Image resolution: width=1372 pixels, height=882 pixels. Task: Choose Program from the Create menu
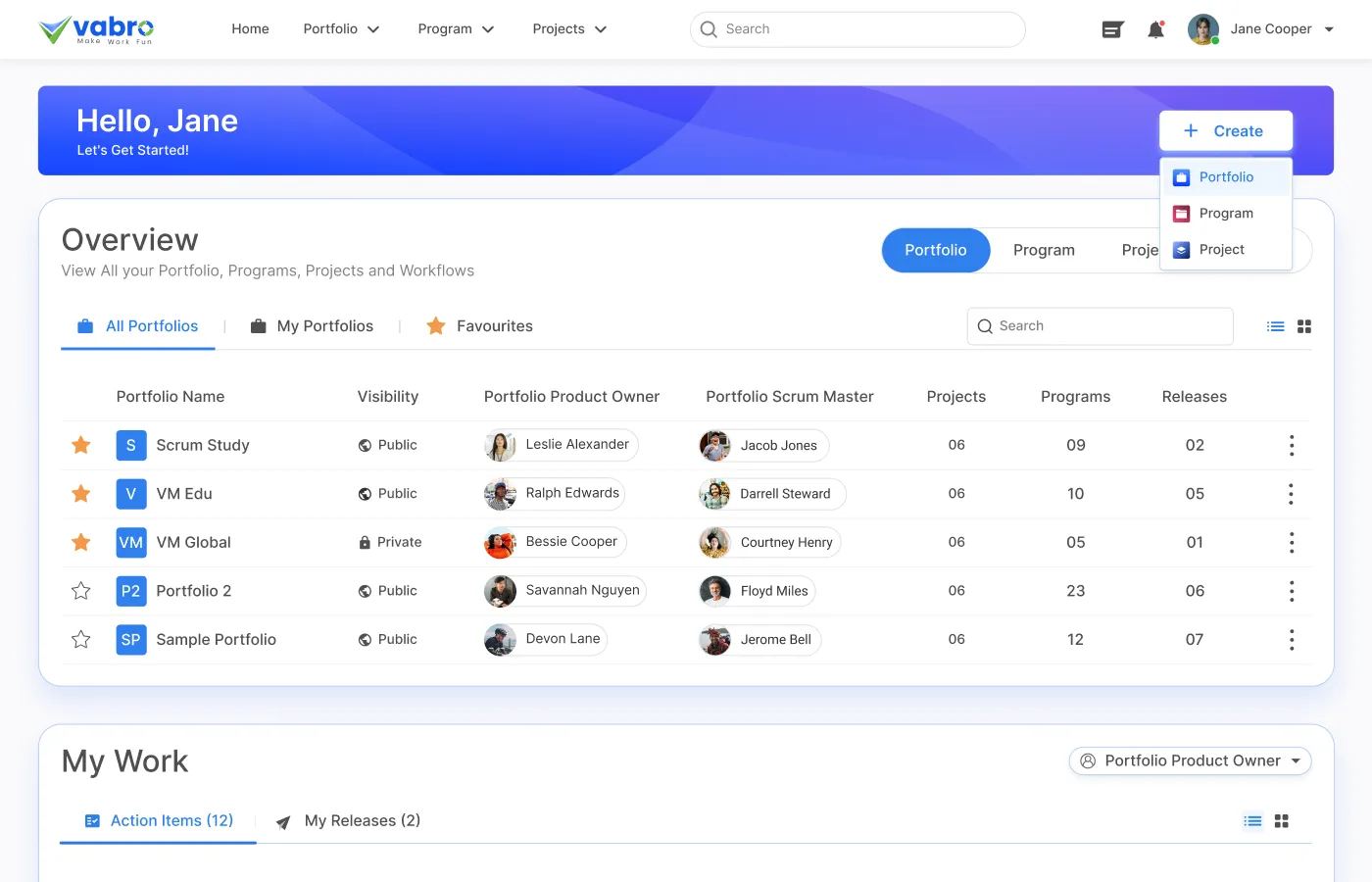(1226, 213)
